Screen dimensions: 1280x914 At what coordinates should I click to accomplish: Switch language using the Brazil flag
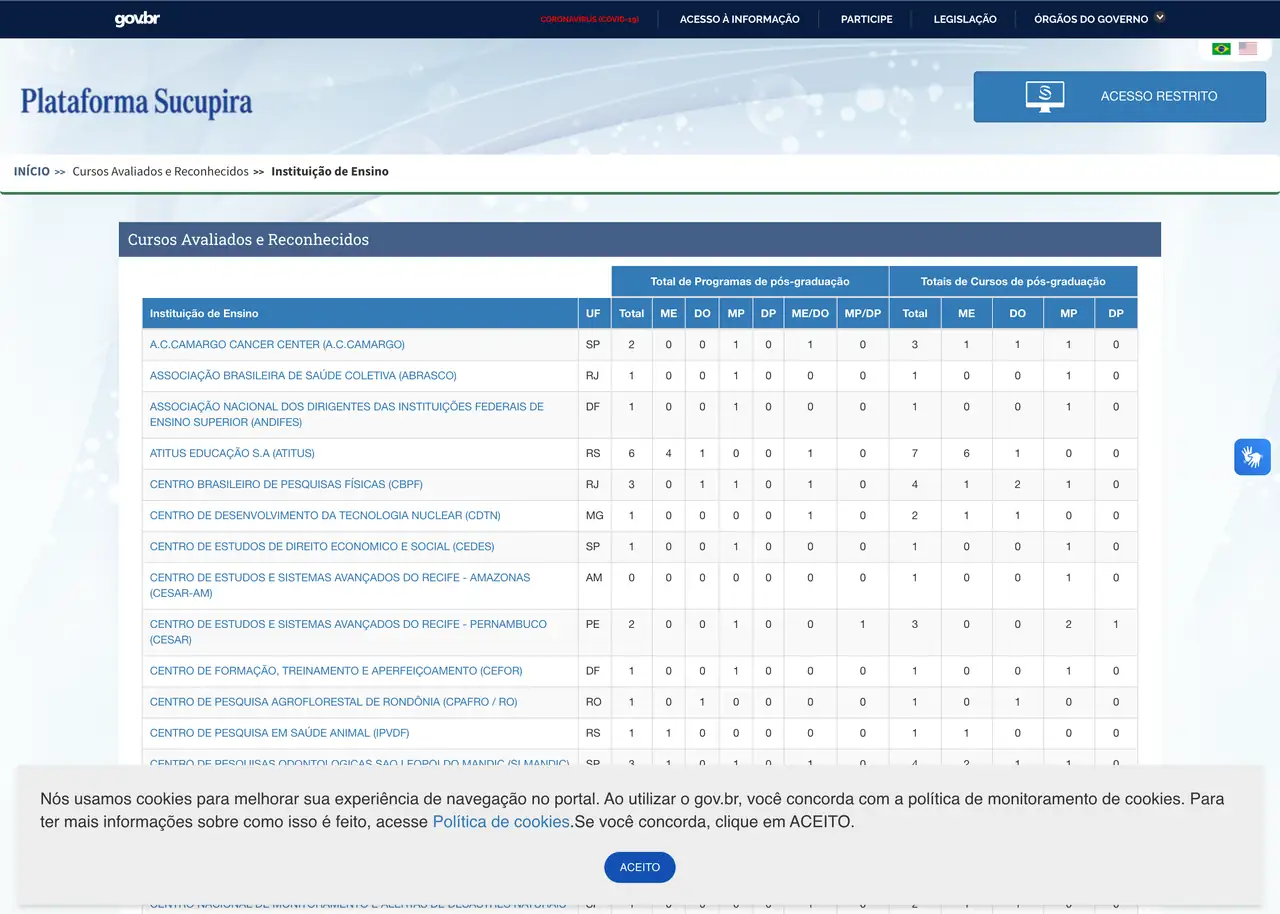1221,48
